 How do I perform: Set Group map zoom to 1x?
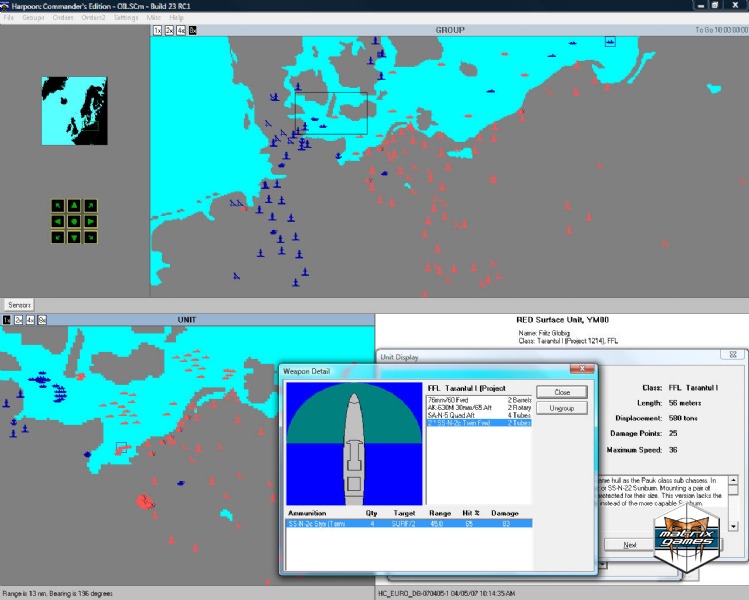pos(157,30)
